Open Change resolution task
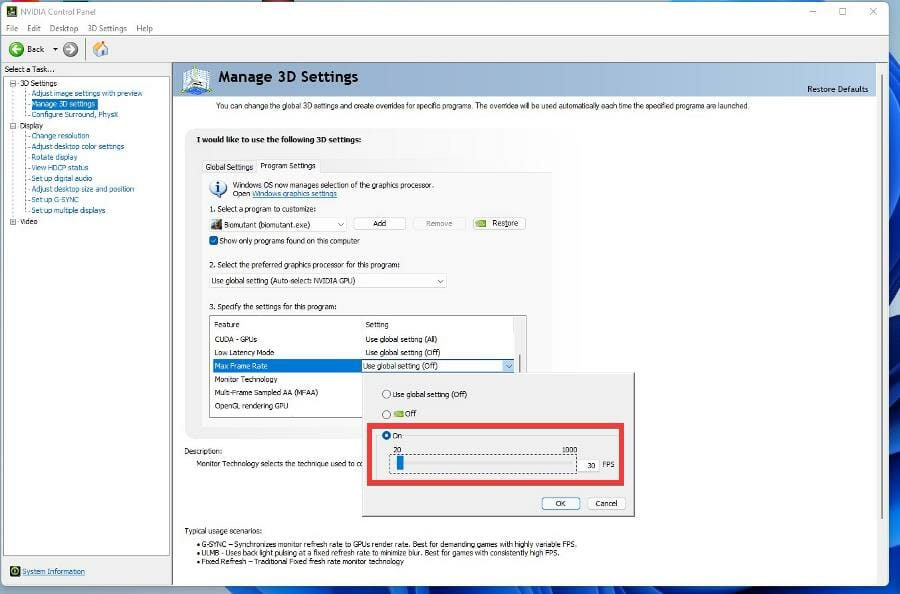The width and height of the screenshot is (900, 594). tap(60, 136)
